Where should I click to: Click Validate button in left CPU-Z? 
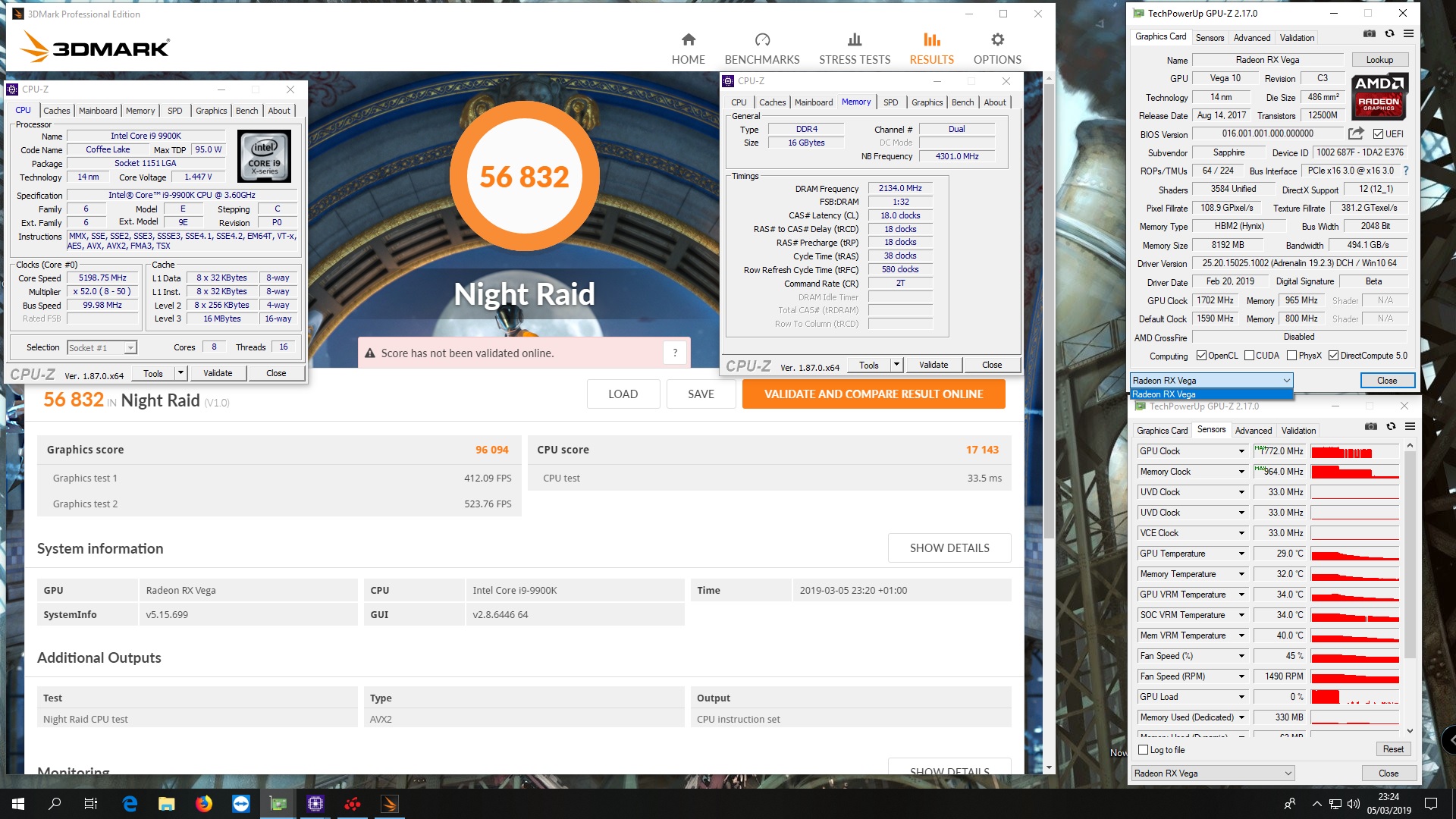[x=218, y=373]
